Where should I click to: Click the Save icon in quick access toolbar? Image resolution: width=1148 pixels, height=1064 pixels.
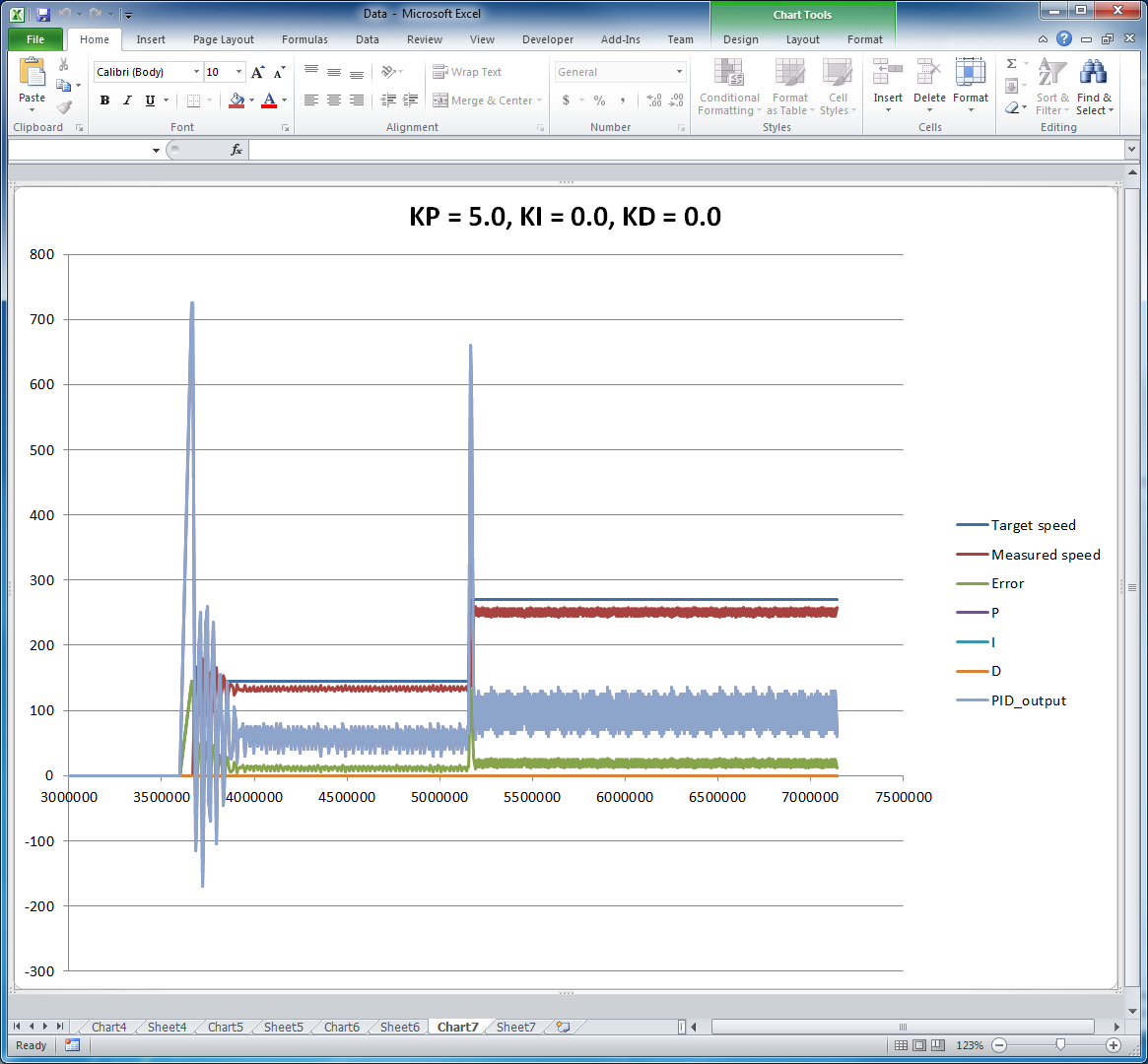coord(42,14)
